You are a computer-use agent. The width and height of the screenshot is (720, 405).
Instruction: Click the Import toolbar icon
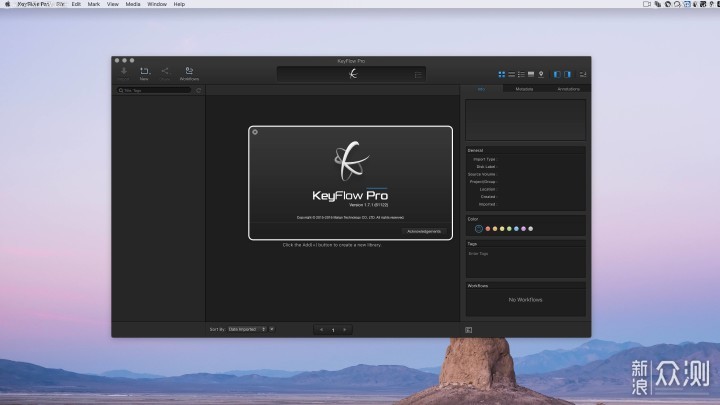[x=124, y=73]
